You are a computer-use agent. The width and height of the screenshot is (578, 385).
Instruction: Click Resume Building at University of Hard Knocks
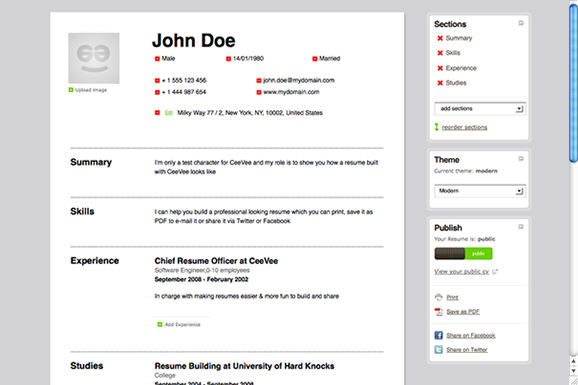pos(244,366)
